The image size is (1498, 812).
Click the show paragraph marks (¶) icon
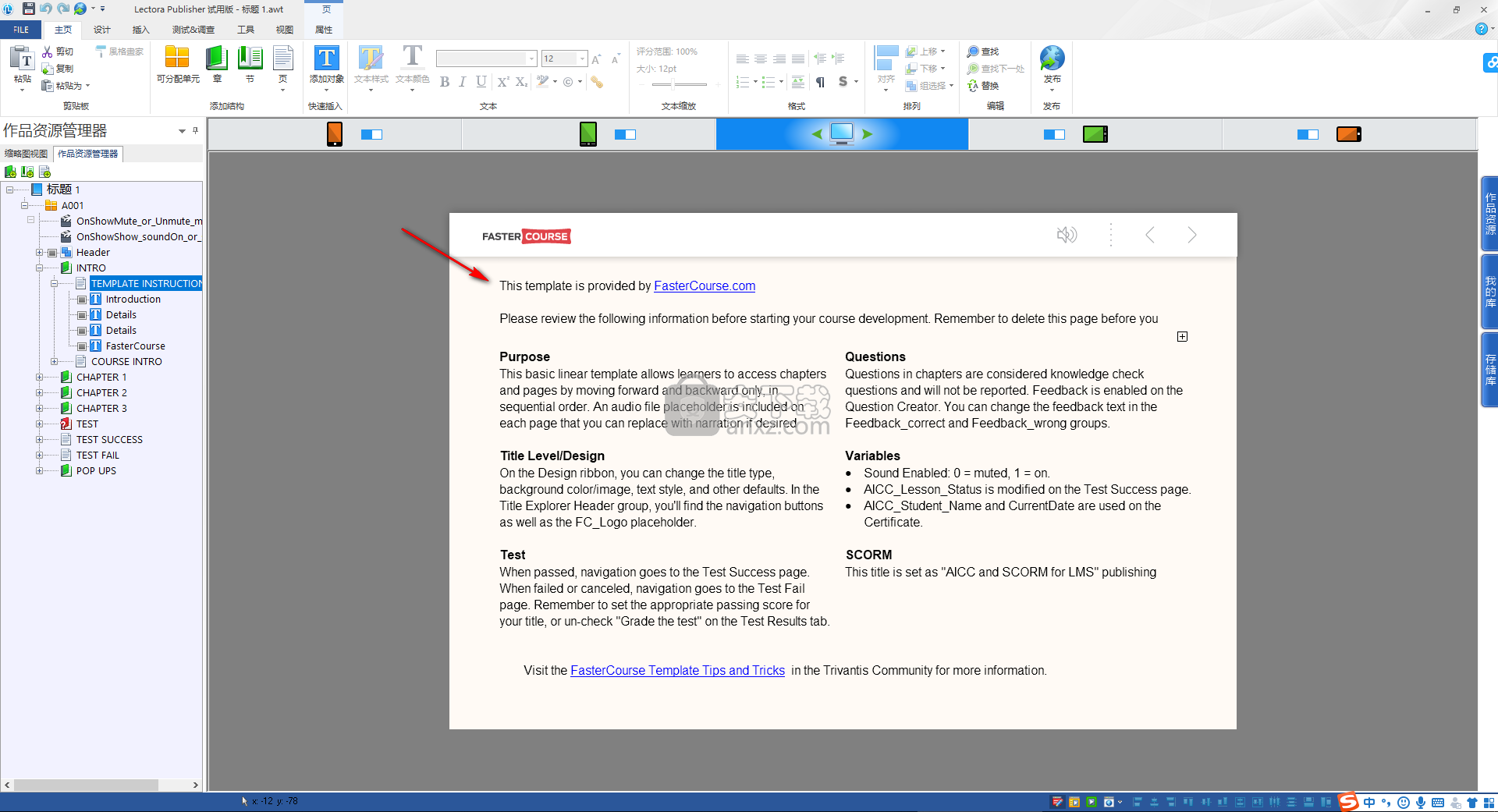(821, 82)
